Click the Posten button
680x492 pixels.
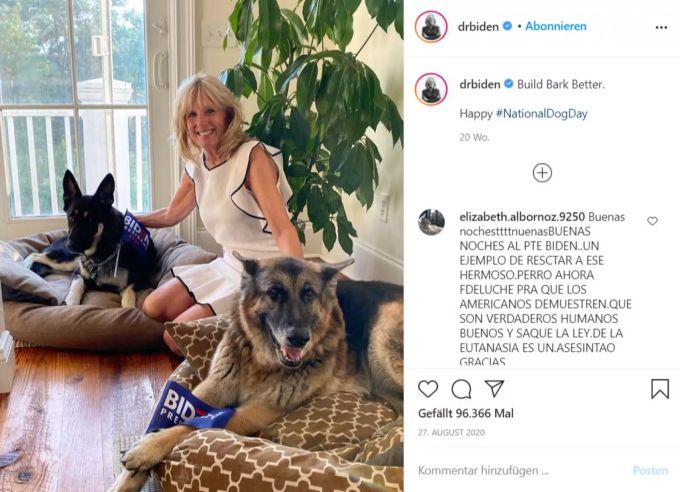650,470
